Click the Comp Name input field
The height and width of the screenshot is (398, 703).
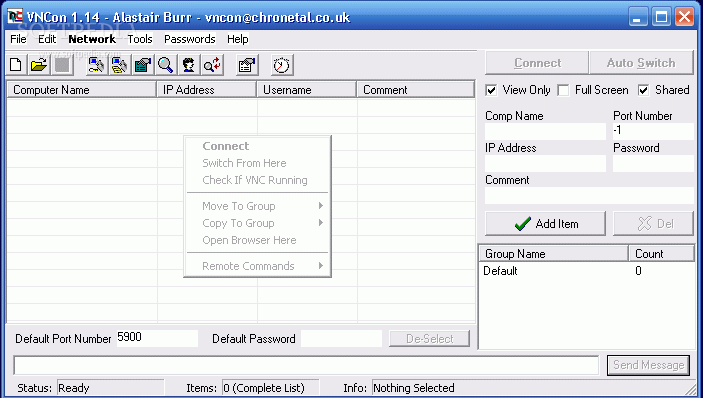(x=545, y=132)
